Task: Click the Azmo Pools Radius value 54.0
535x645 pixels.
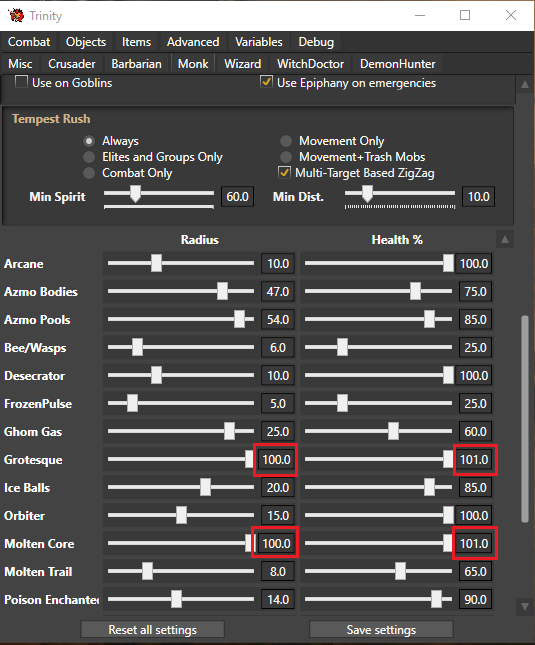Action: tap(278, 320)
